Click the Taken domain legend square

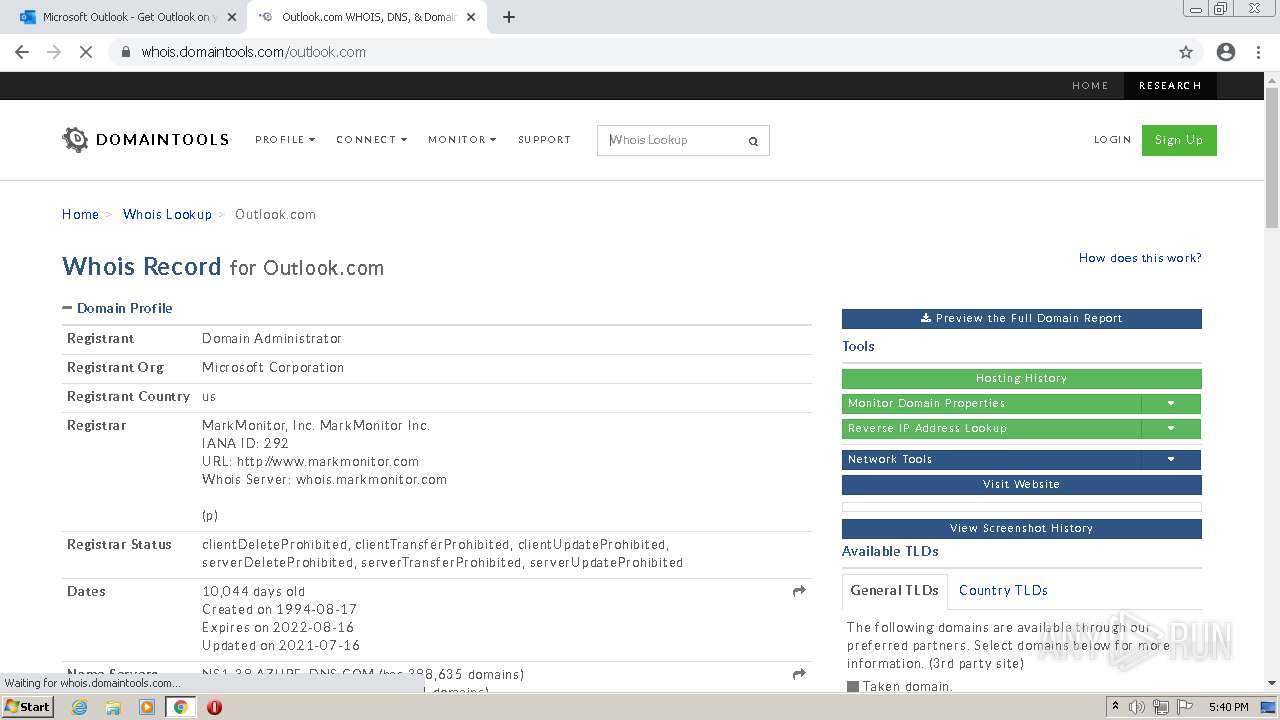point(853,687)
